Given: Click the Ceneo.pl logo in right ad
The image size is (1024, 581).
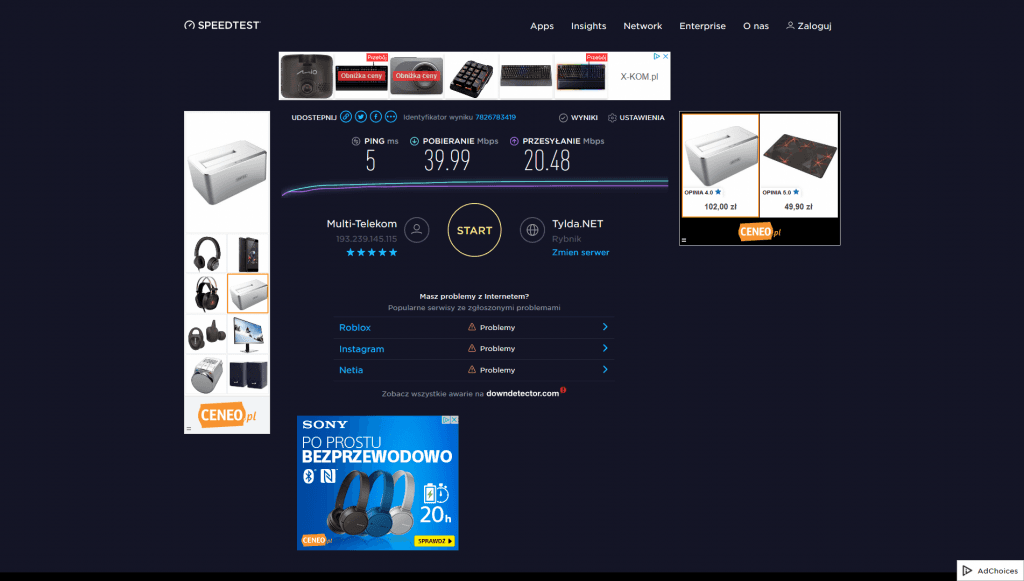Looking at the screenshot, I should pyautogui.click(x=760, y=232).
